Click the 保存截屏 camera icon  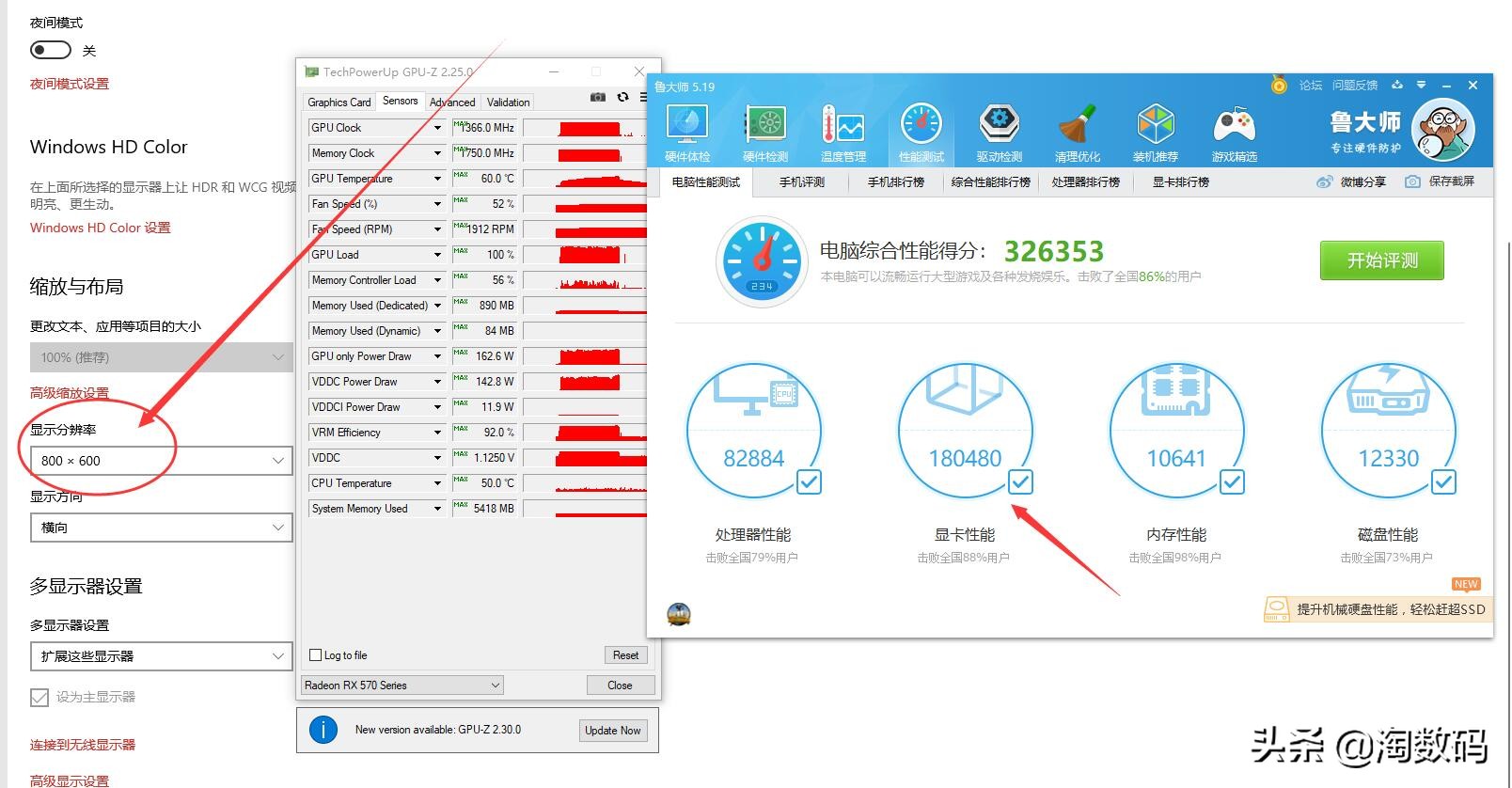pos(1412,181)
